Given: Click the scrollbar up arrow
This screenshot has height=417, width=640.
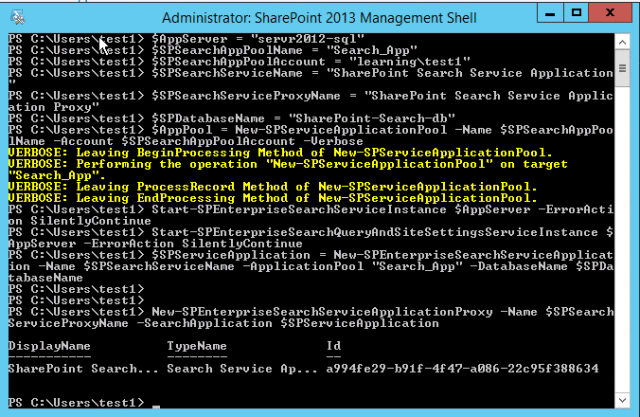Looking at the screenshot, I should pos(622,42).
